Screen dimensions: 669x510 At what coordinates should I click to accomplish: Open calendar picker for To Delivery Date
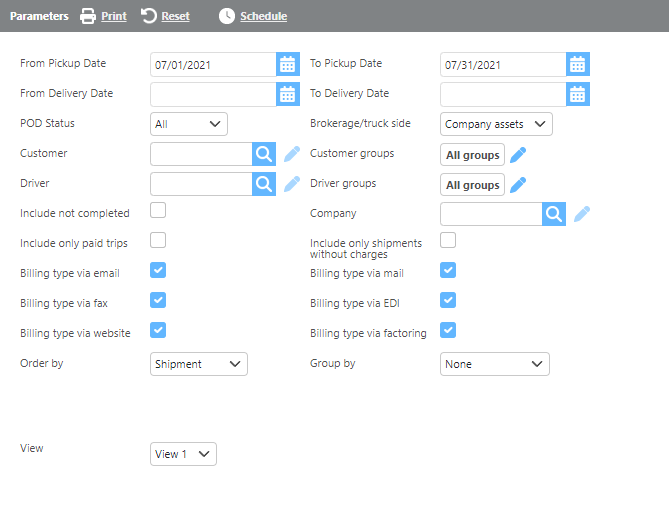click(x=577, y=94)
